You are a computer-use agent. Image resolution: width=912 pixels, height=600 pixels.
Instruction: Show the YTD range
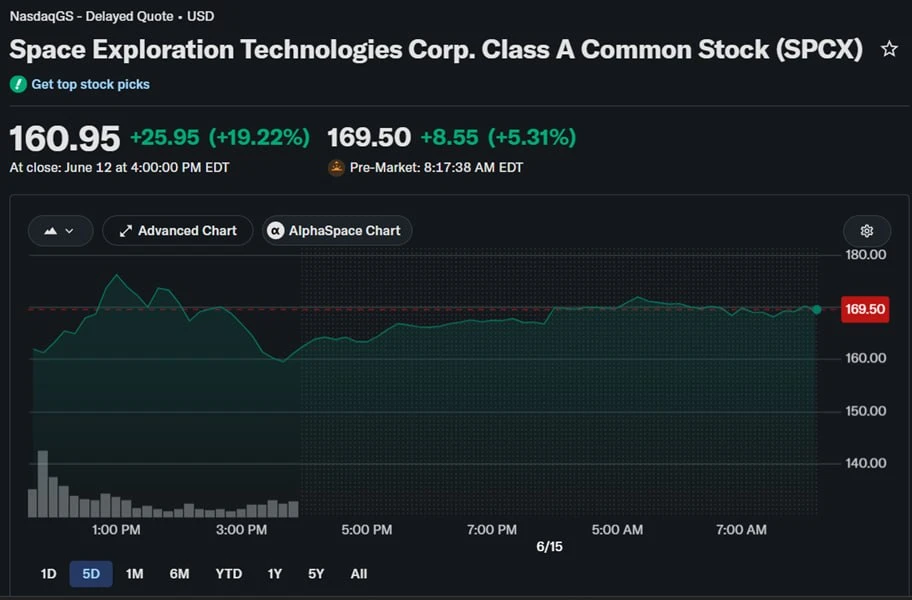229,574
